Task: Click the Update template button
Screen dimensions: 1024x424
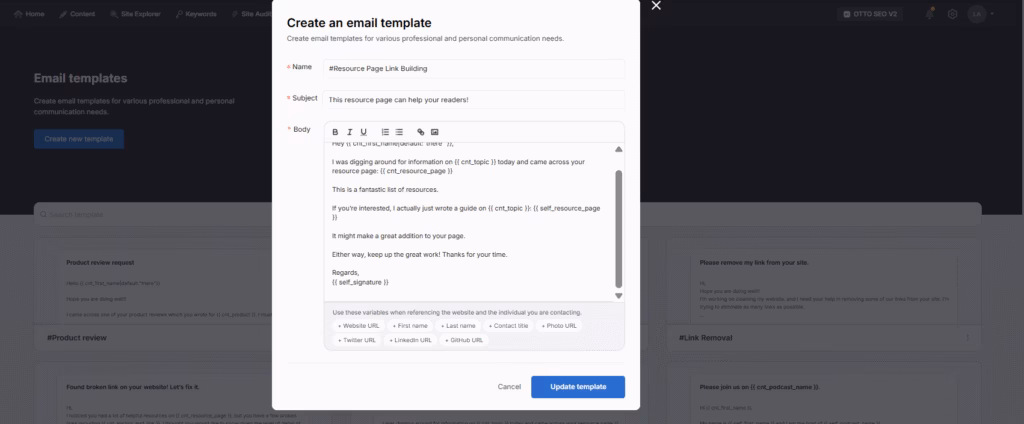Action: coord(577,386)
